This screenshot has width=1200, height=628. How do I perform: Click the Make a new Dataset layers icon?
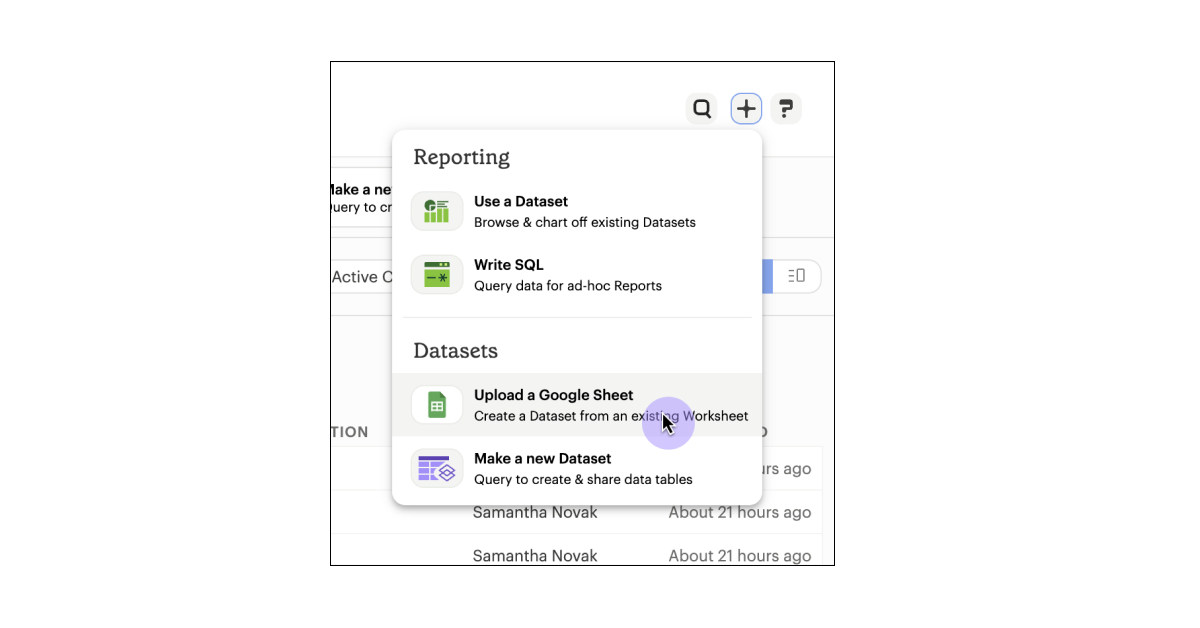click(x=437, y=468)
